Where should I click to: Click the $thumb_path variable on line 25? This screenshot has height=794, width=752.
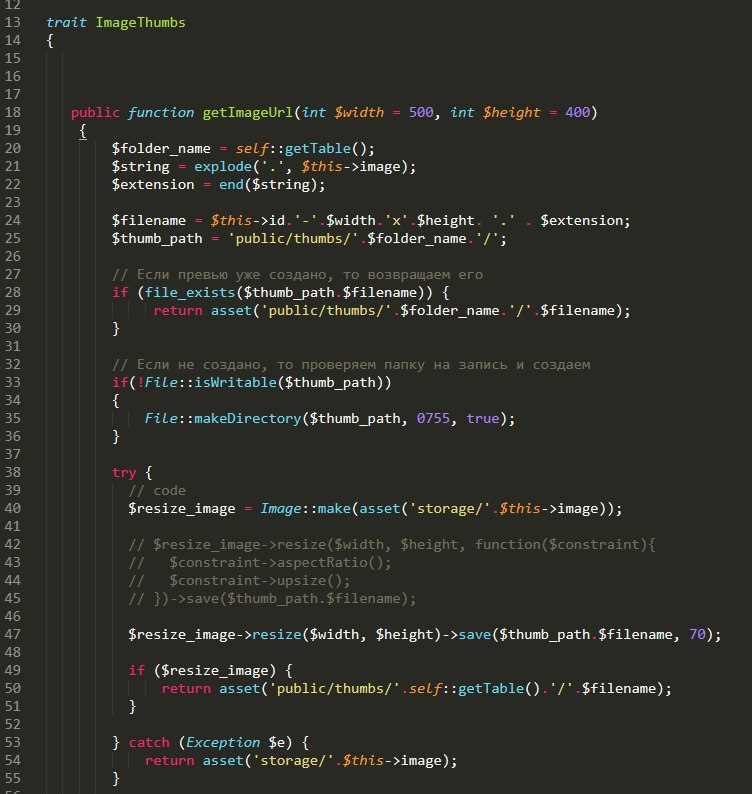pyautogui.click(x=157, y=239)
